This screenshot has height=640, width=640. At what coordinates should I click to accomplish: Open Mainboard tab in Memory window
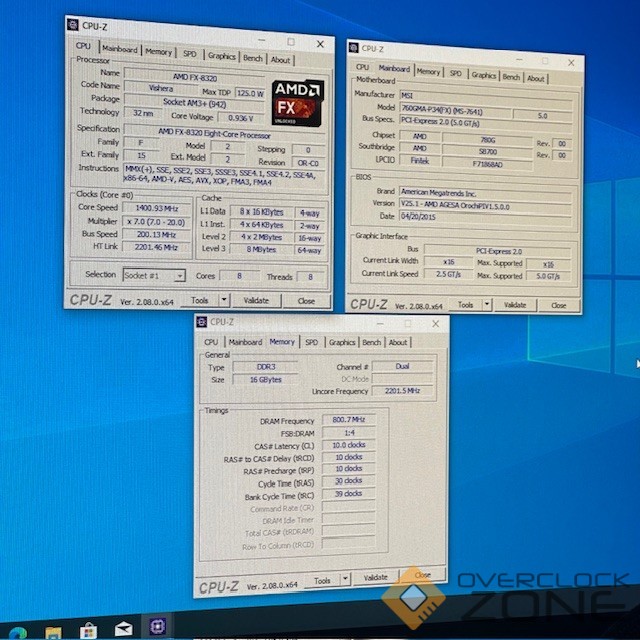click(245, 342)
